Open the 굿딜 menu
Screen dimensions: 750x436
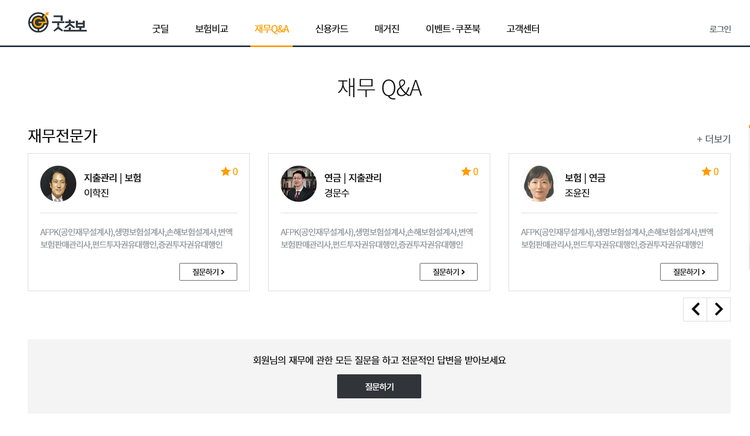tap(160, 29)
